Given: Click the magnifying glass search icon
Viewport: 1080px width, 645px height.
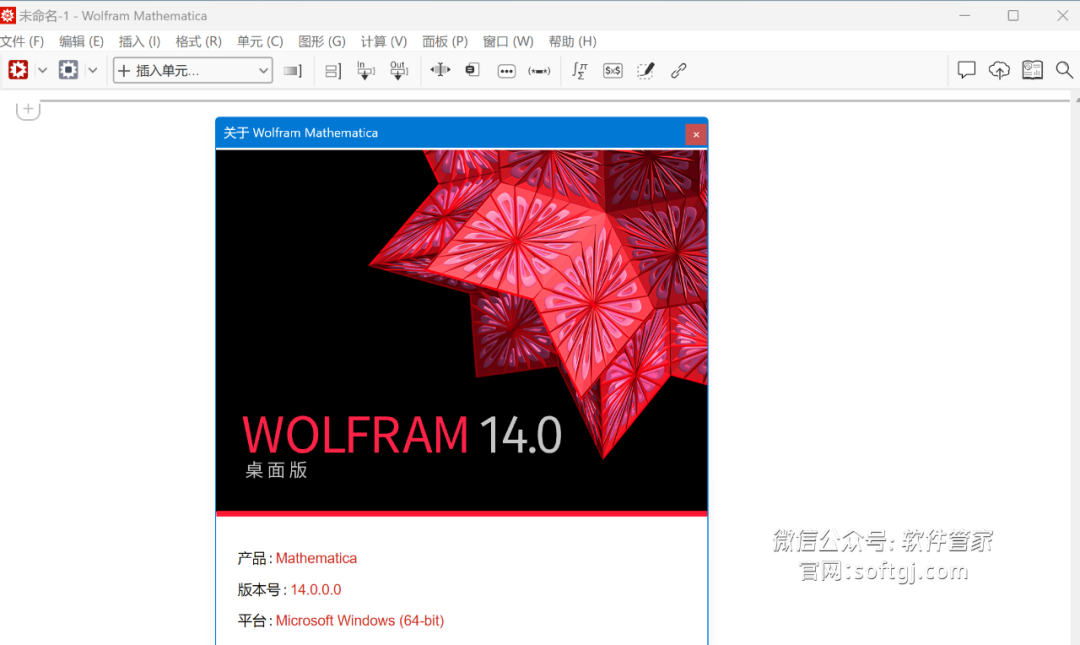Looking at the screenshot, I should tap(1064, 70).
